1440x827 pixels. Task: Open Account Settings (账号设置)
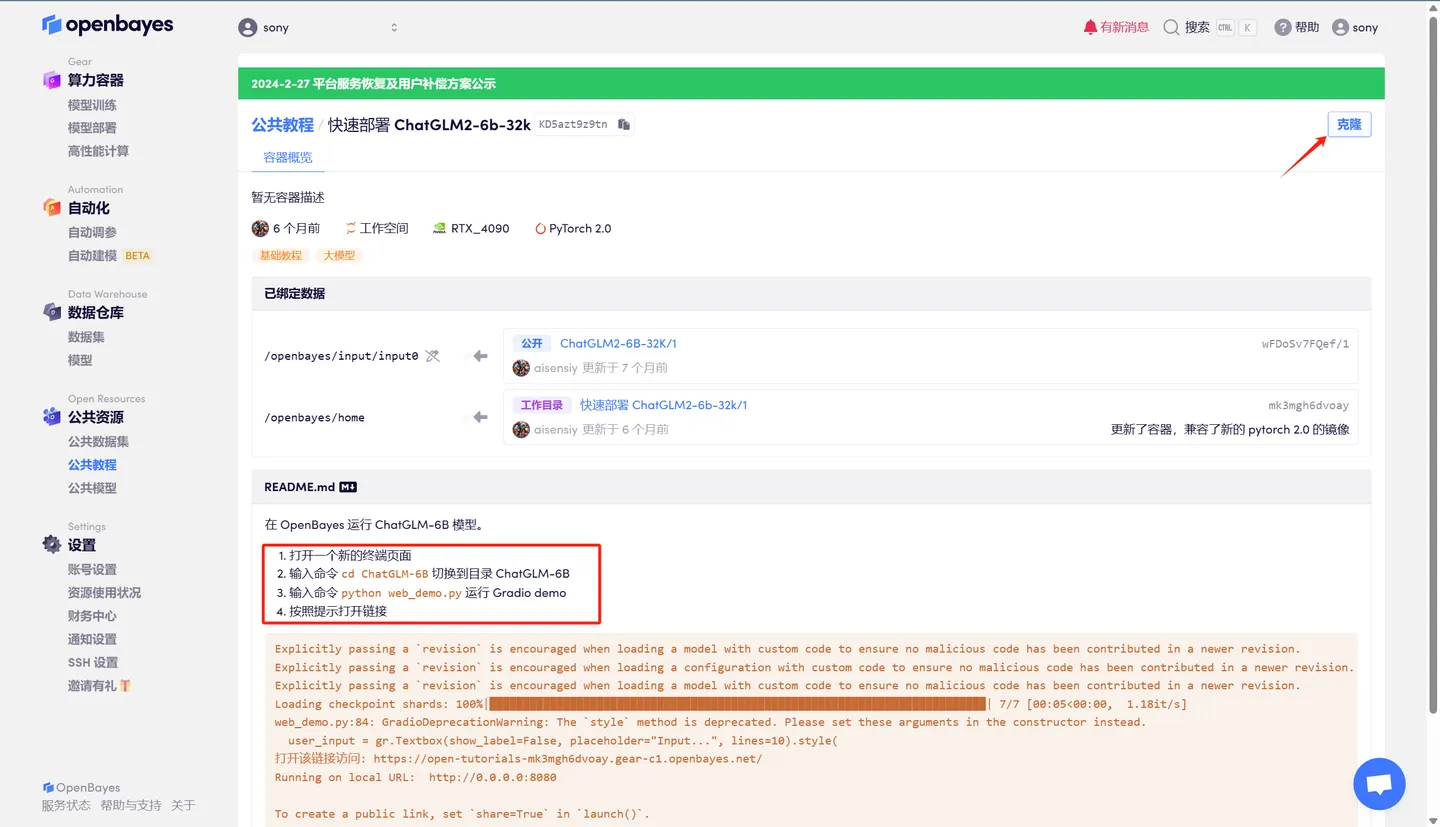pos(92,569)
